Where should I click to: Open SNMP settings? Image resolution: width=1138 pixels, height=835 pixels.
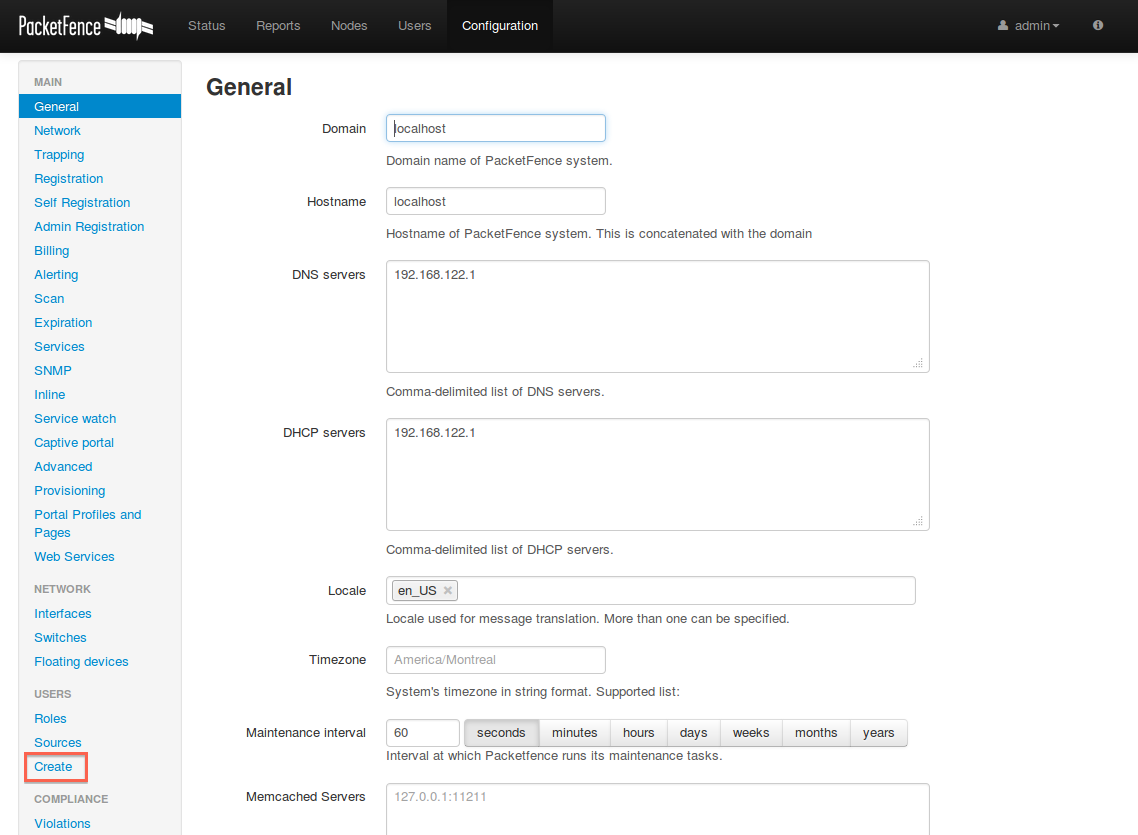52,370
